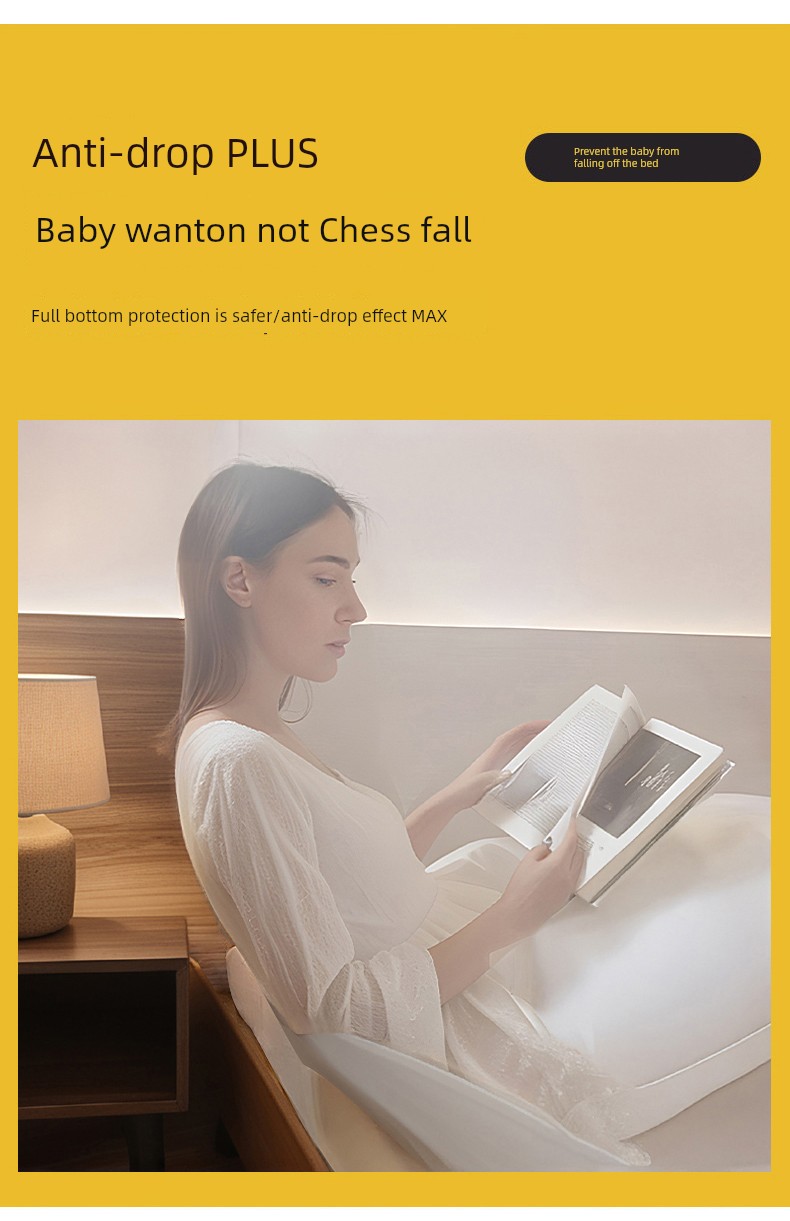Select the ceramic lamp base
The width and height of the screenshot is (790, 1221).
(x=45, y=875)
